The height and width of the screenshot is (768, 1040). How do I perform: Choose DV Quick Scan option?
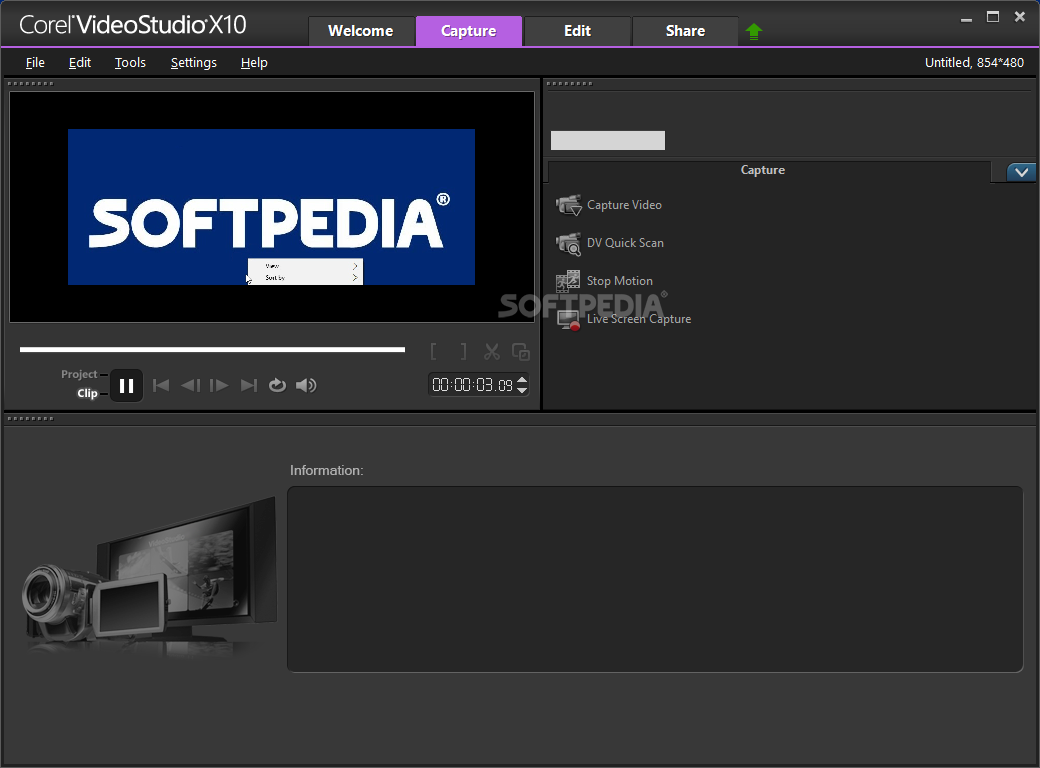[x=625, y=243]
